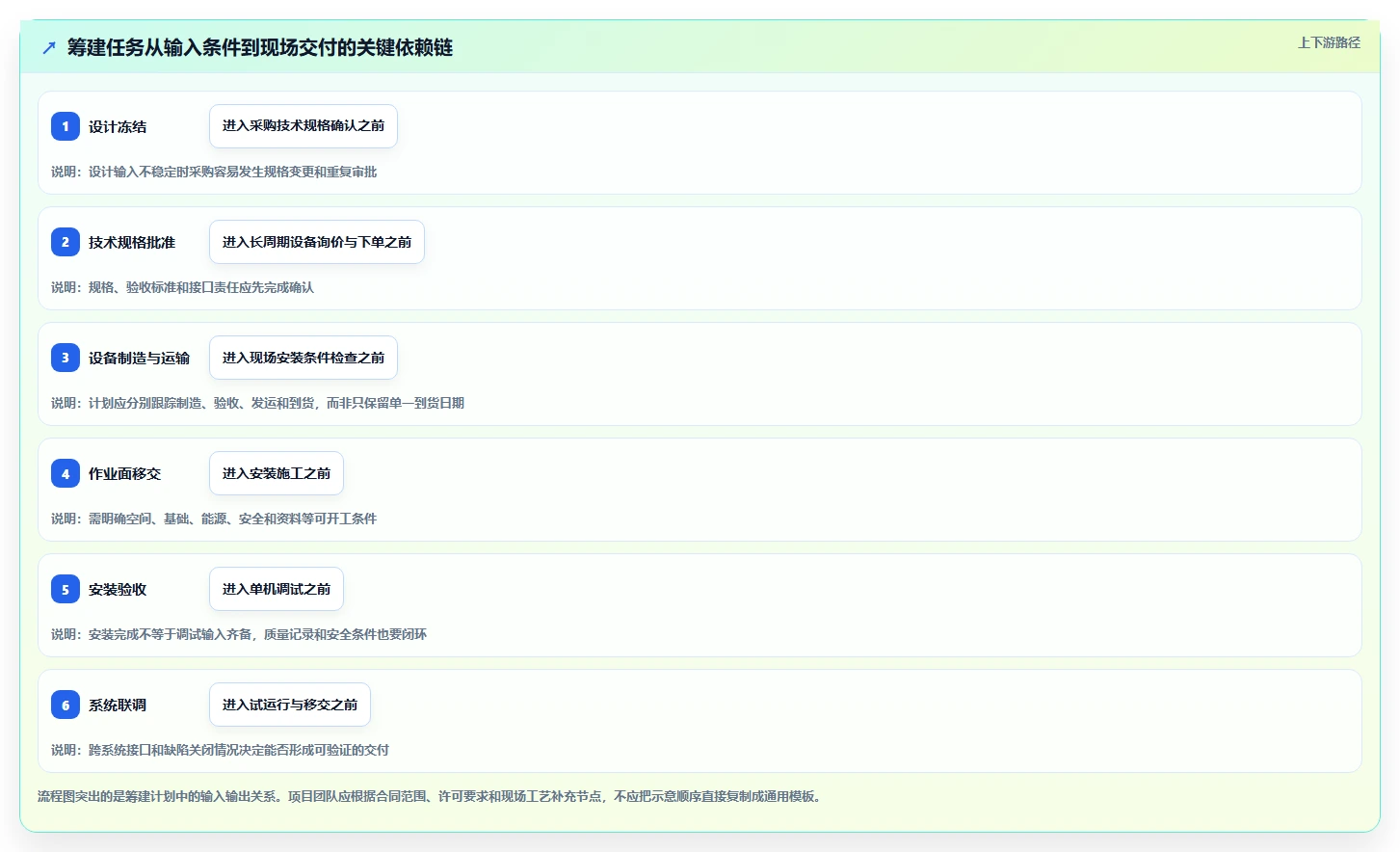Click the step 2 number badge
This screenshot has width=1400, height=852.
click(x=66, y=242)
